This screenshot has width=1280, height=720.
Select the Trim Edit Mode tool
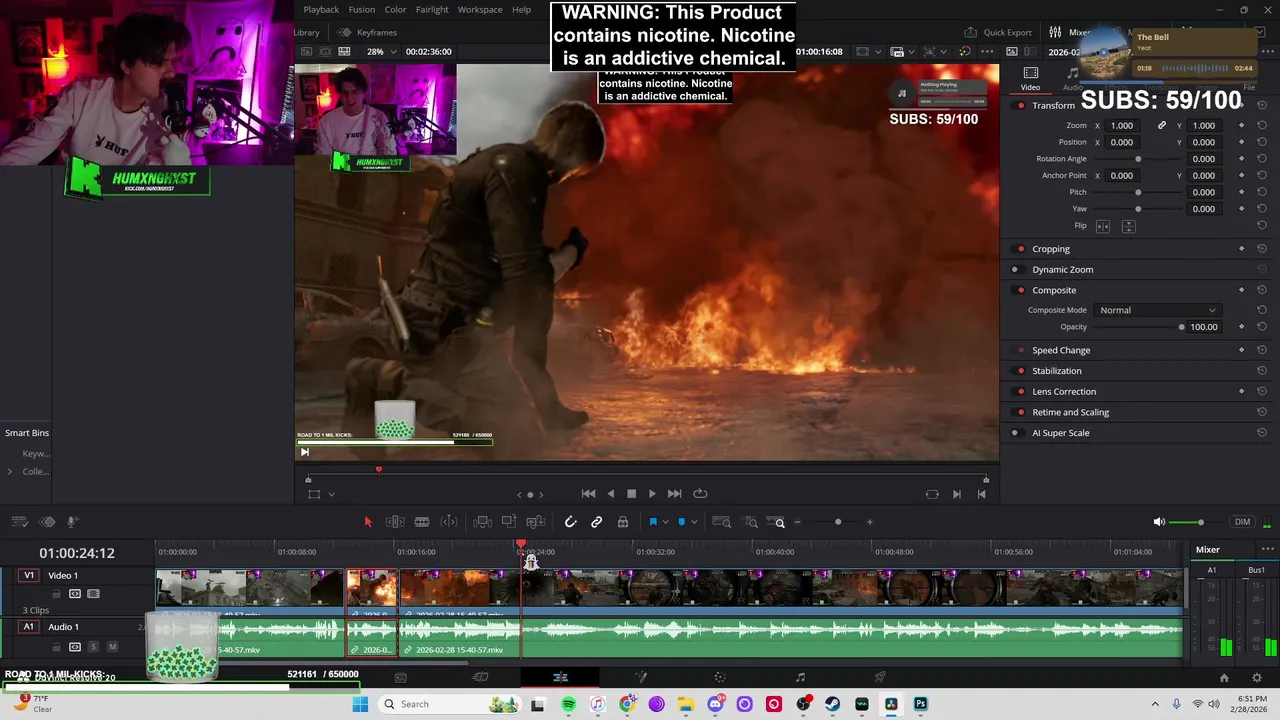395,522
